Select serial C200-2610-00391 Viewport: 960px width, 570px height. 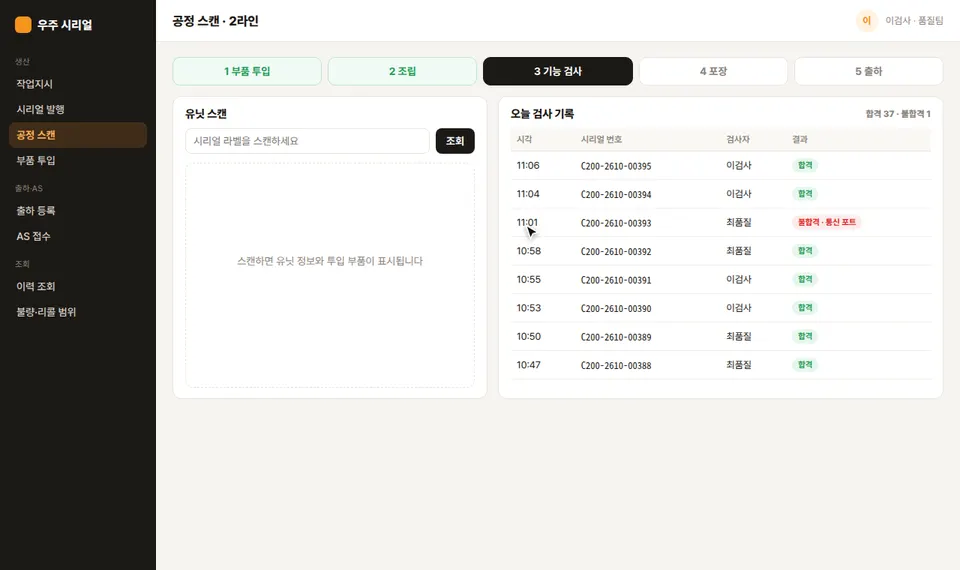coord(616,280)
